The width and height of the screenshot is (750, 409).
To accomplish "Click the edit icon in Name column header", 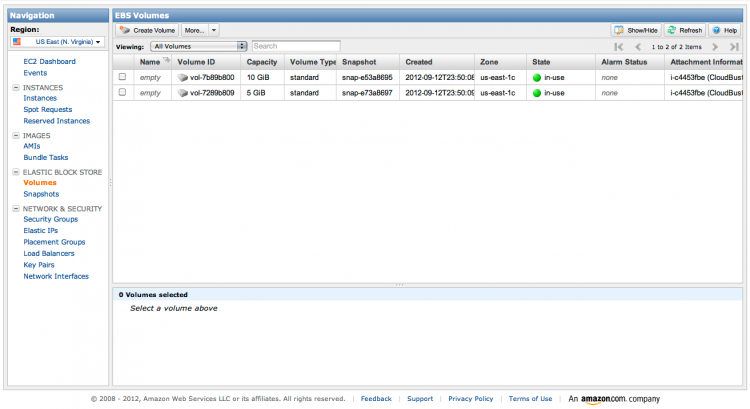I will click(x=166, y=60).
